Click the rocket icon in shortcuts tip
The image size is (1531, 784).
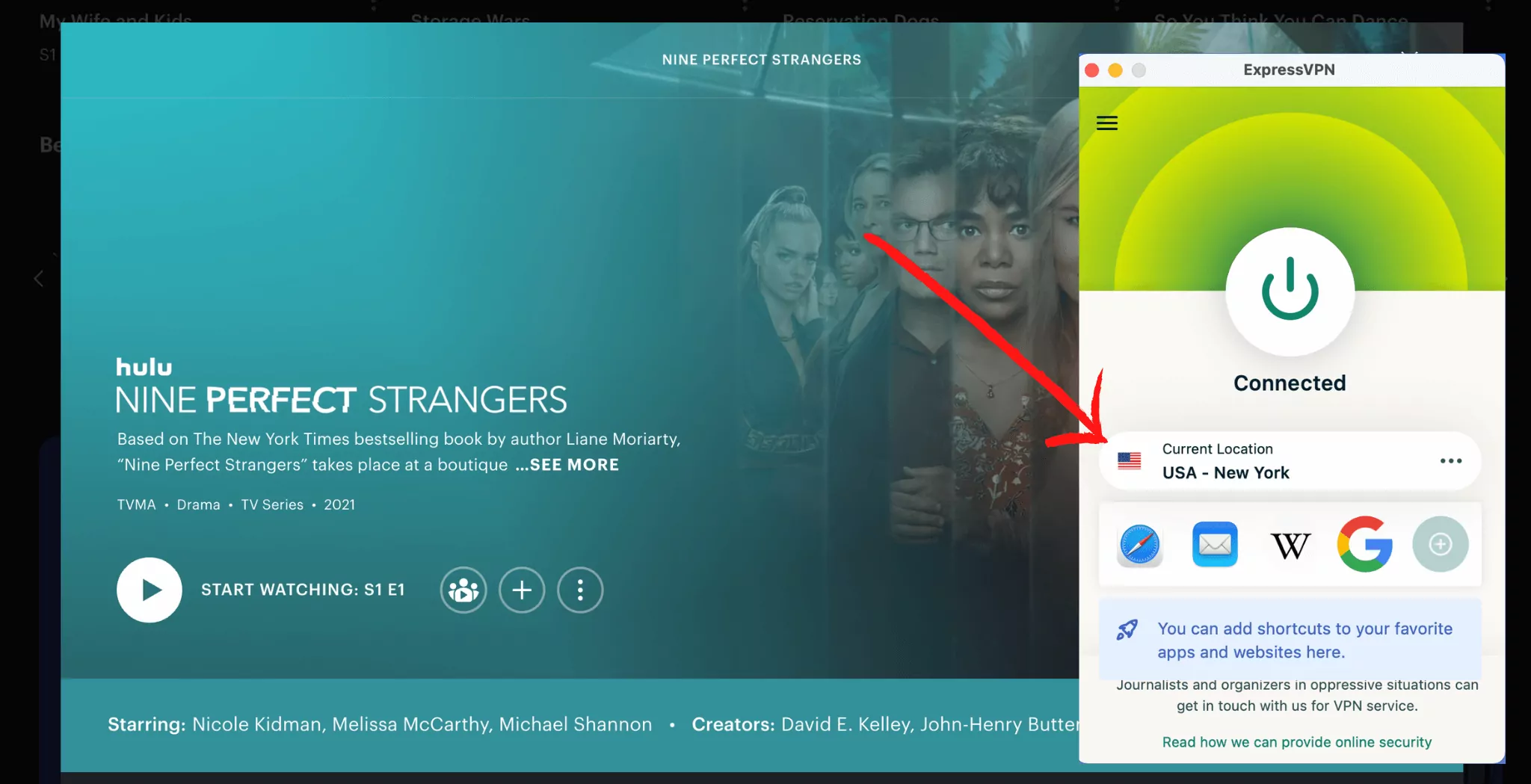click(1127, 629)
